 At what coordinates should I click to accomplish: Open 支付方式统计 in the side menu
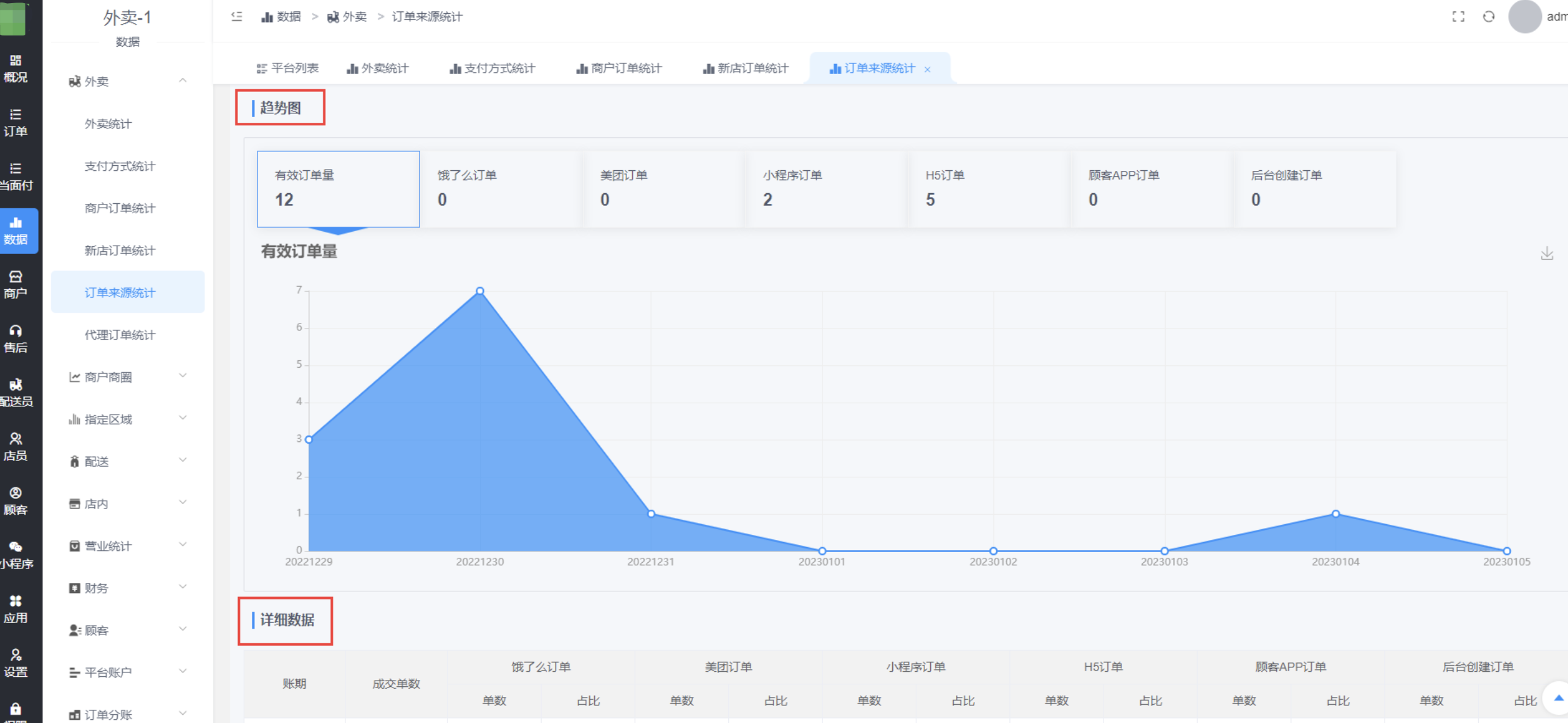pos(128,166)
